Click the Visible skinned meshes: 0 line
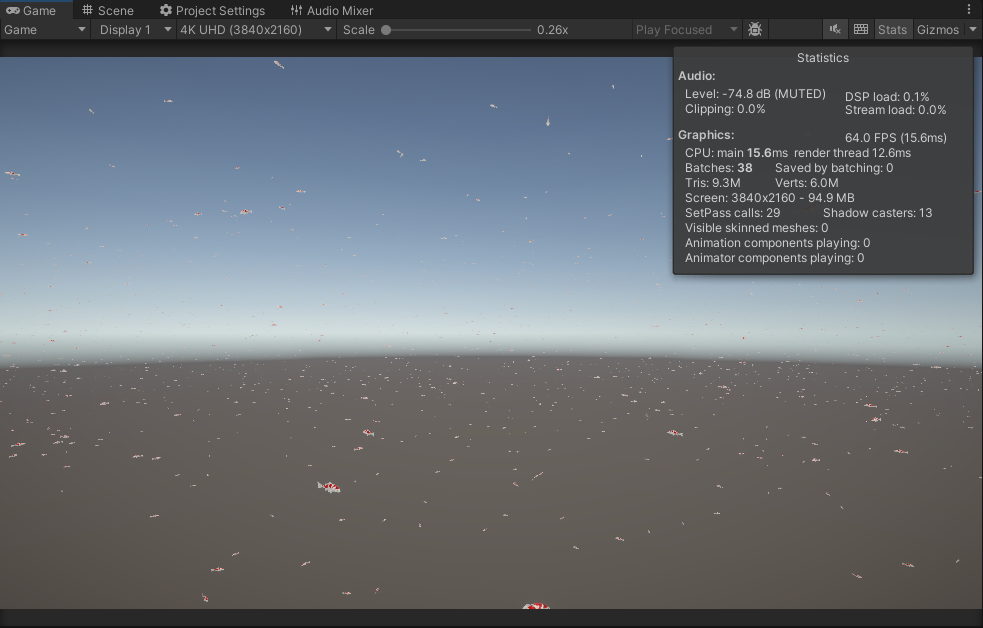 (x=756, y=228)
